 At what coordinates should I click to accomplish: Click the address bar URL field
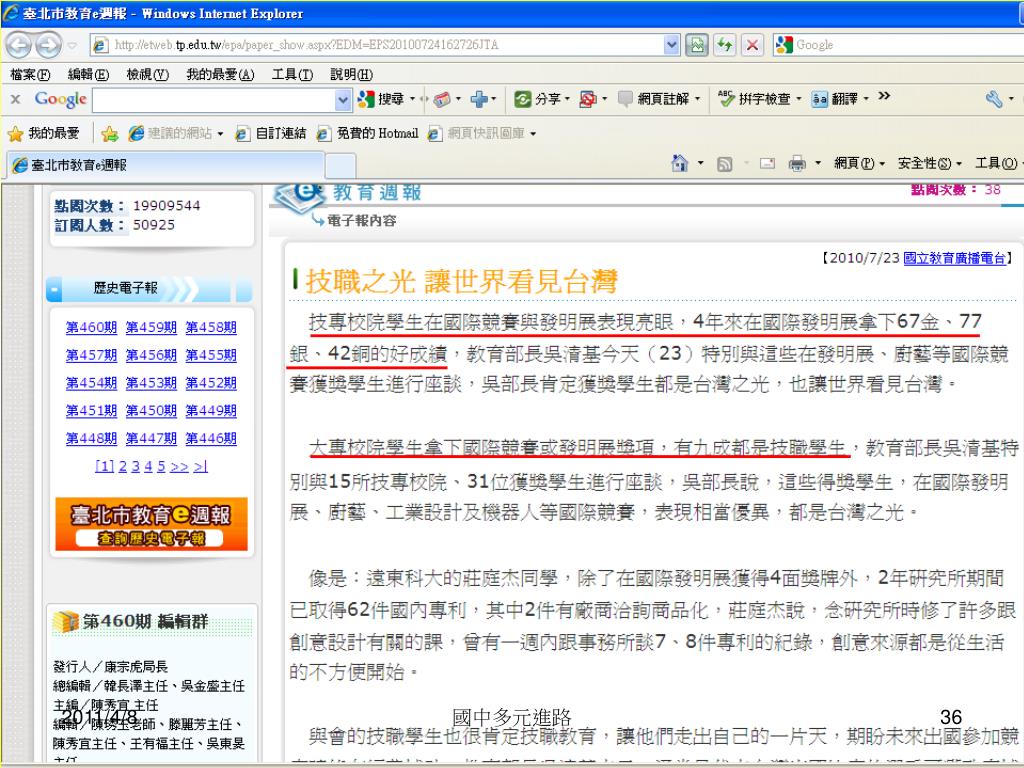pos(385,45)
